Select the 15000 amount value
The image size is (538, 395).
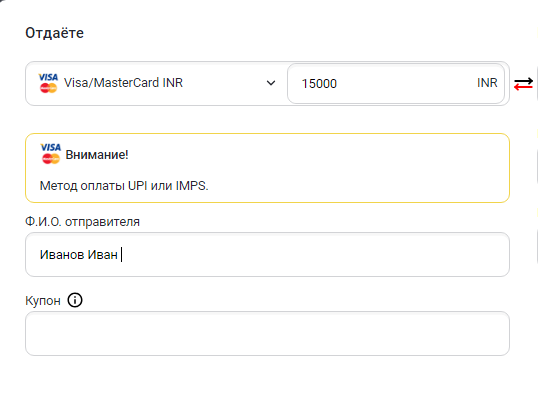point(319,83)
